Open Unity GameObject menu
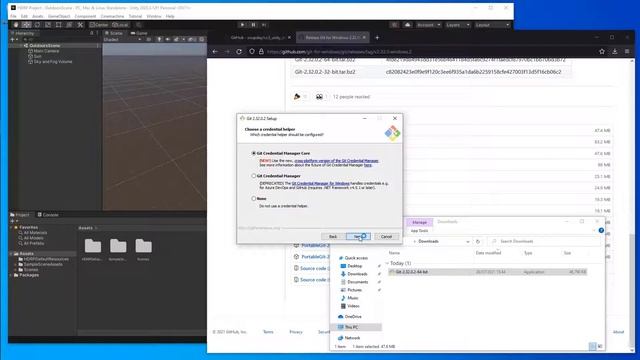The width and height of the screenshot is (640, 360). click(x=59, y=16)
